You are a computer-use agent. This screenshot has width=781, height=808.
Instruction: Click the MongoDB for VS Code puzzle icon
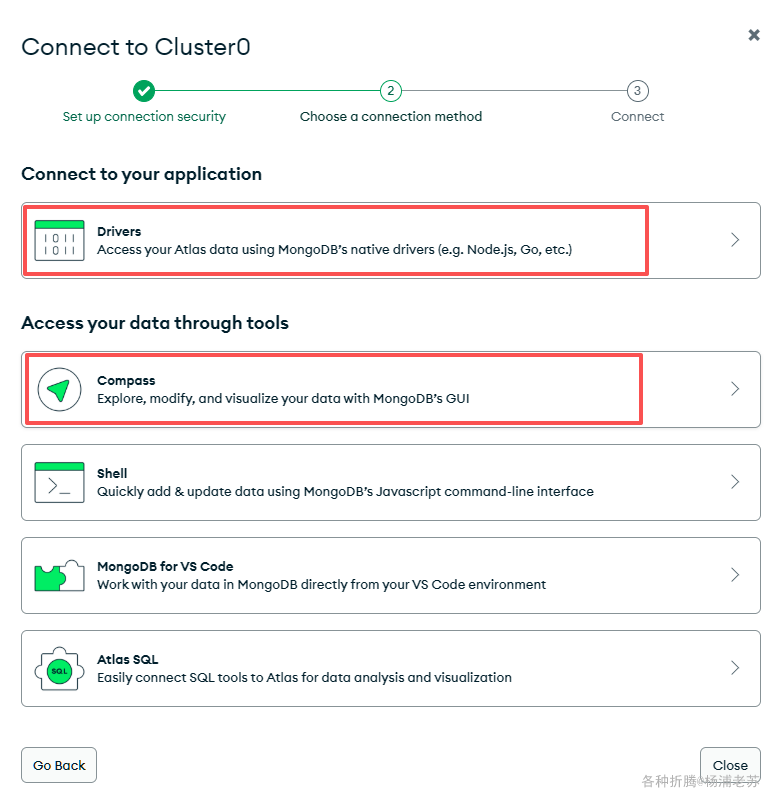click(x=59, y=575)
